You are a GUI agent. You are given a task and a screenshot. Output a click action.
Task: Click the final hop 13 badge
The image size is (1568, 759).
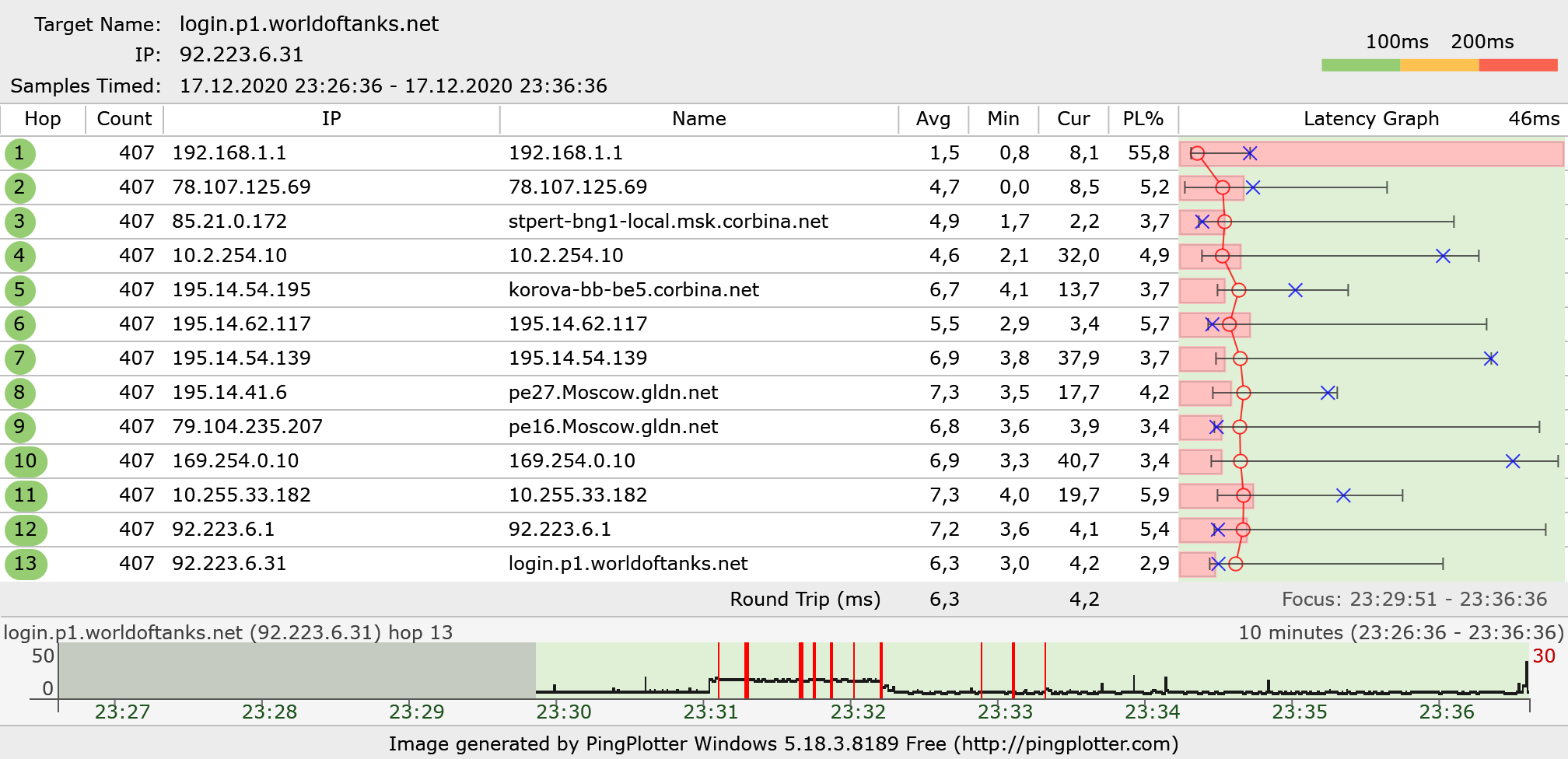[x=26, y=564]
